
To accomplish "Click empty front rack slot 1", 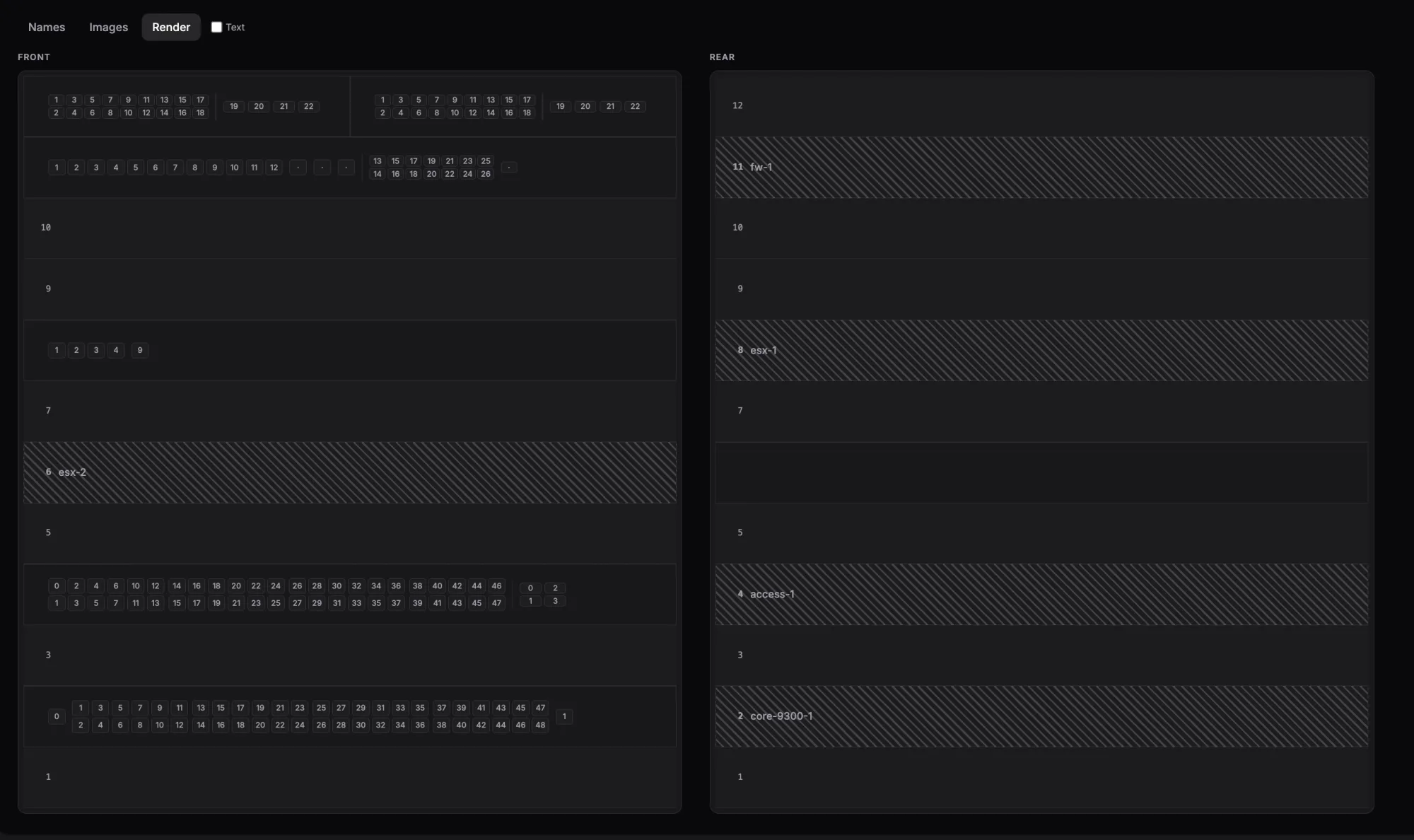I will pos(350,777).
